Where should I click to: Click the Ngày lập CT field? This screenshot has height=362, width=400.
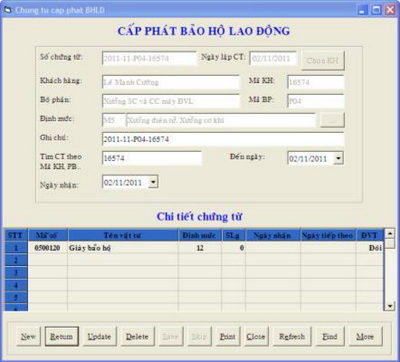(273, 58)
